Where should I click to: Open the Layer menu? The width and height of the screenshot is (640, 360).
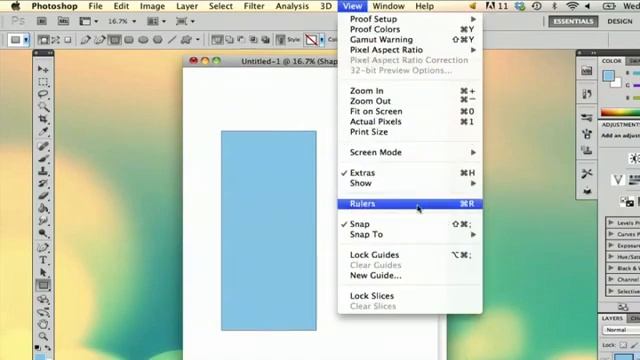(187, 6)
